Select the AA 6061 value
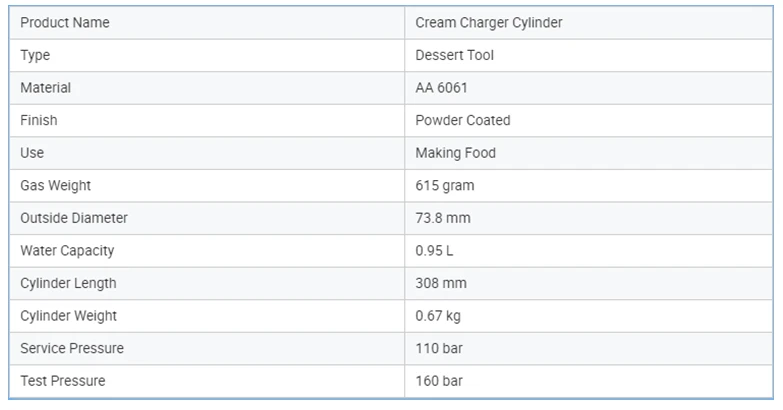Viewport: 783px width, 410px height. (441, 88)
